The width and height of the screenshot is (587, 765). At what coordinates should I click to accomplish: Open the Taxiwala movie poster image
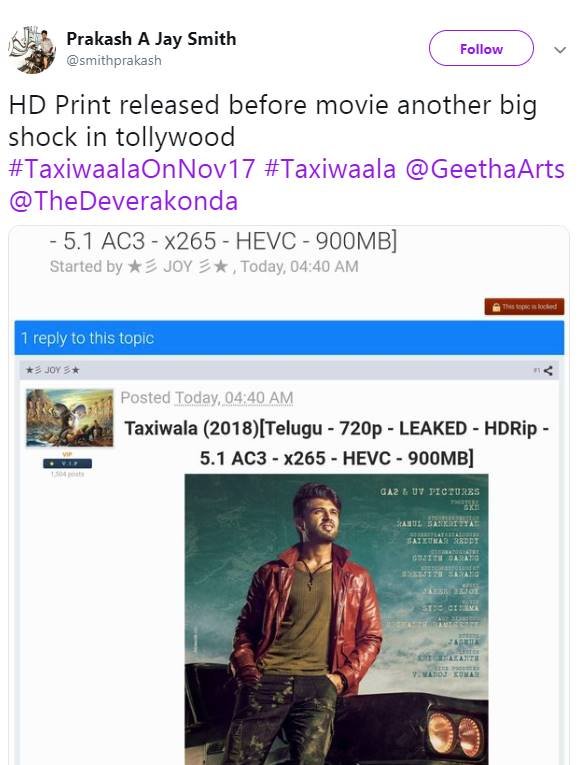tap(336, 619)
